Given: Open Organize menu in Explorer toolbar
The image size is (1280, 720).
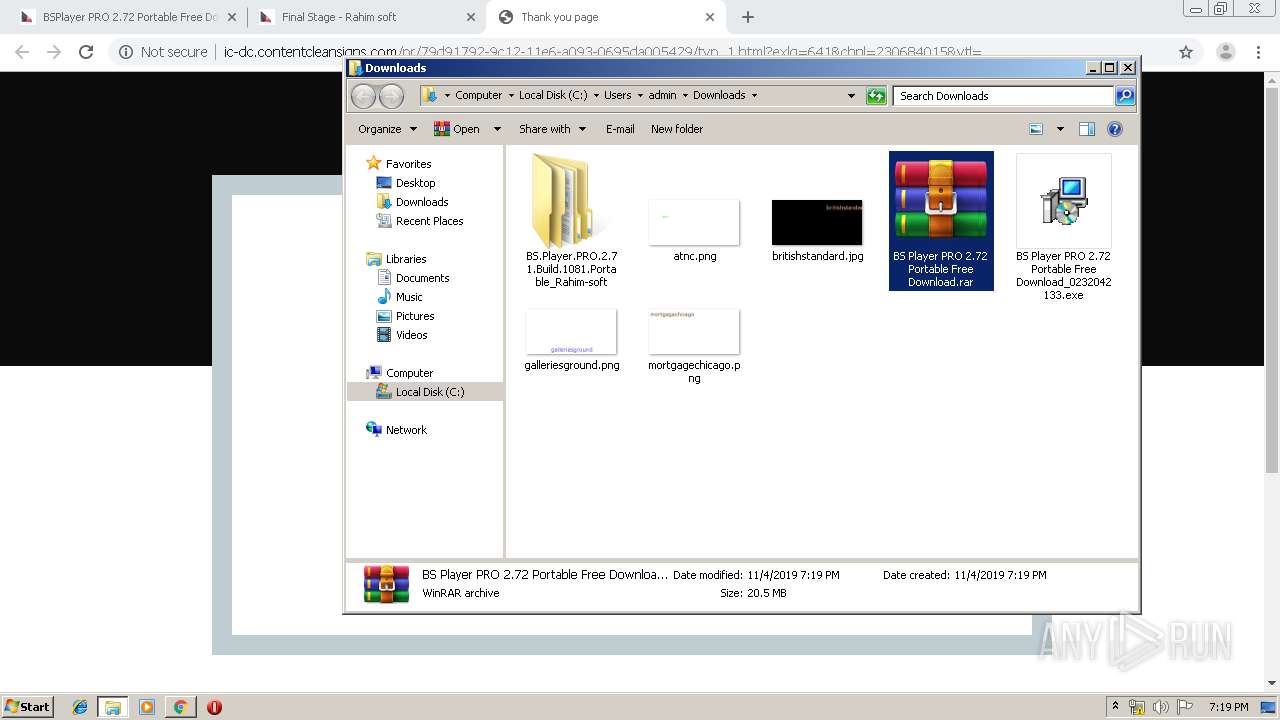Looking at the screenshot, I should pos(386,129).
